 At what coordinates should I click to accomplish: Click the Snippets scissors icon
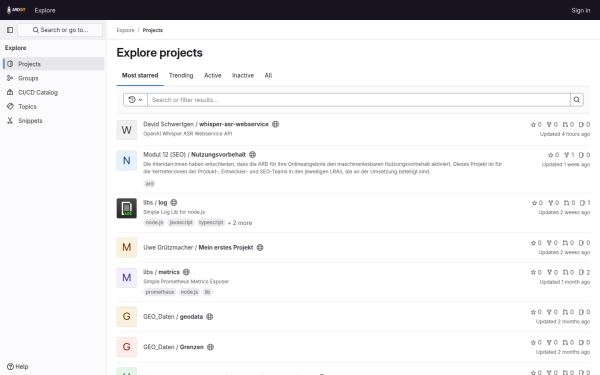point(10,121)
